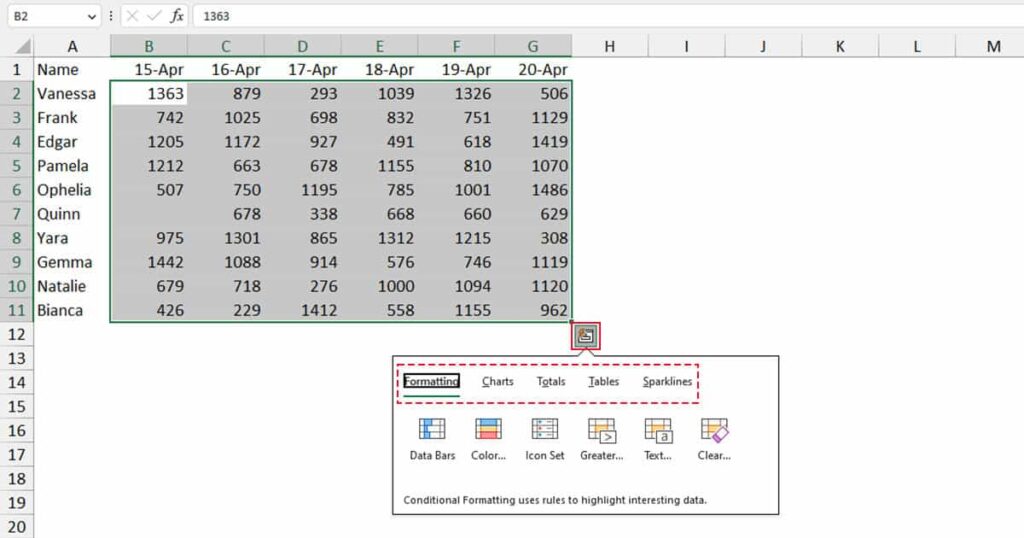Click the 18-Apr header cell
1024x538 pixels.
click(379, 69)
